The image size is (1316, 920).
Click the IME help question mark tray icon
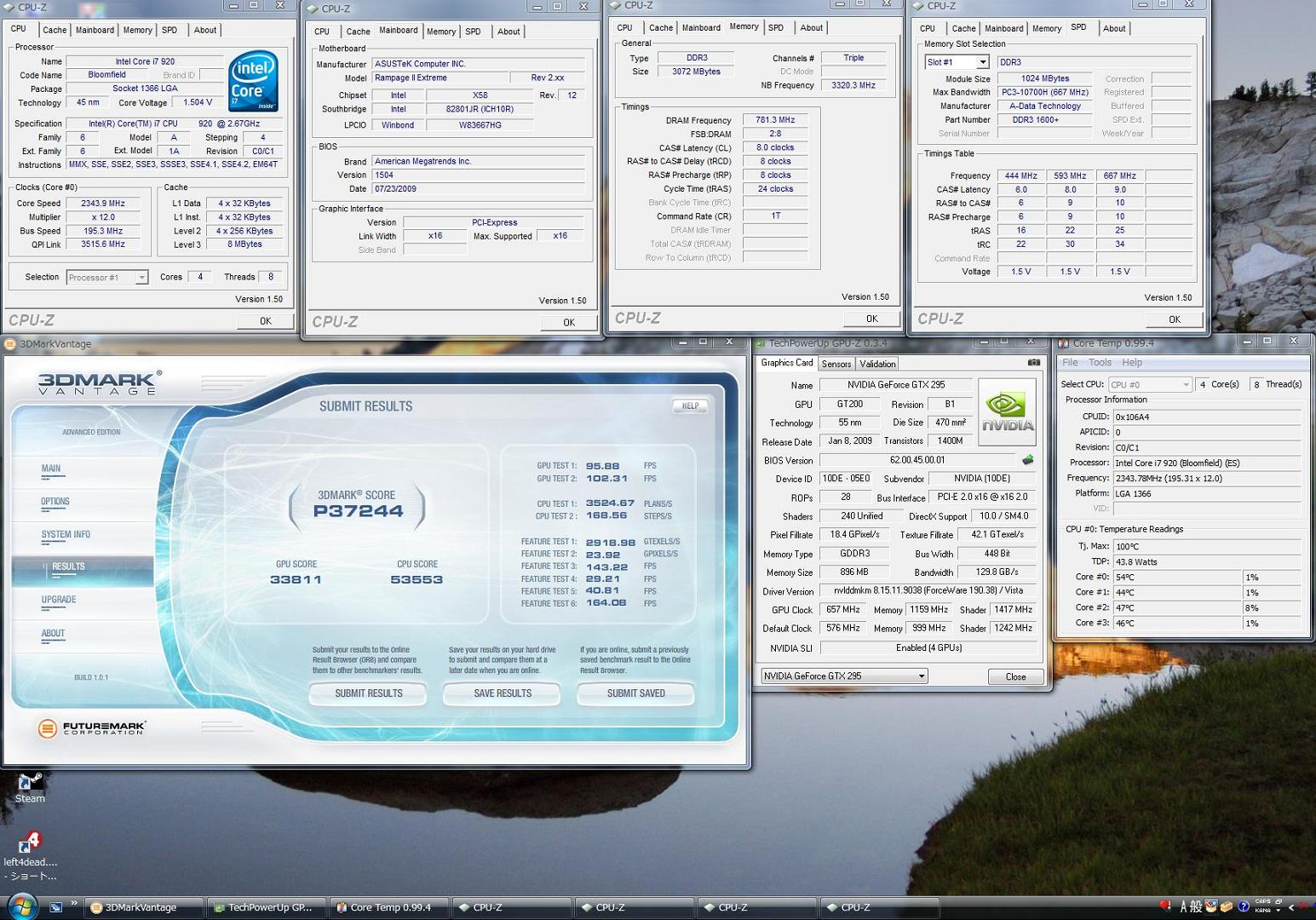[1243, 907]
